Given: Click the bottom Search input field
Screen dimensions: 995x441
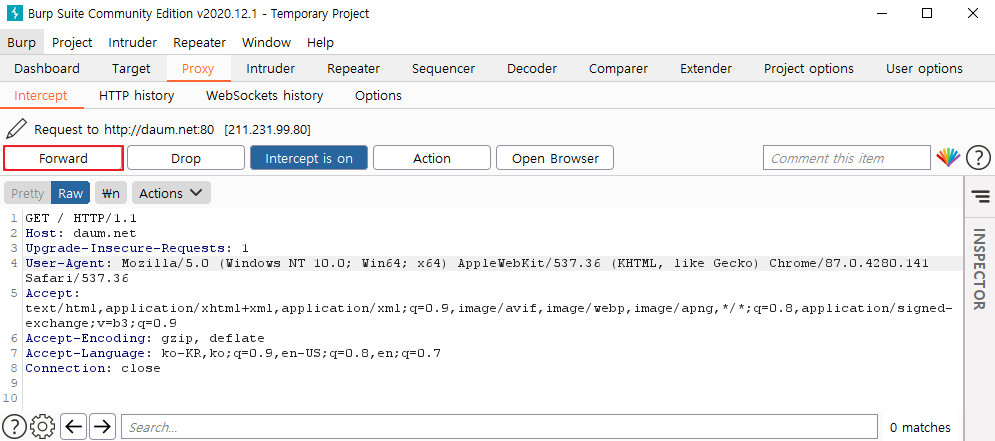Looking at the screenshot, I should (x=500, y=427).
